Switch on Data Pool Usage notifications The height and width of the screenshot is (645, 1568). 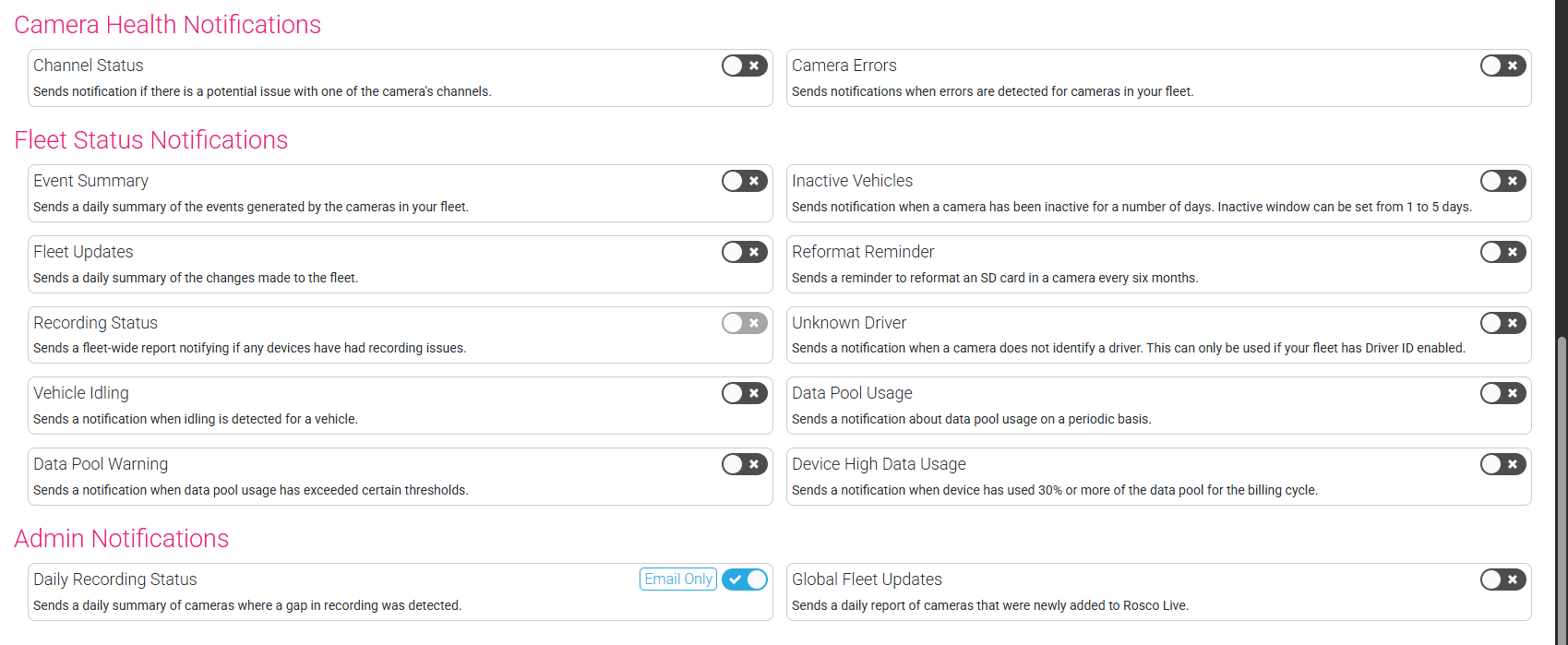1502,393
